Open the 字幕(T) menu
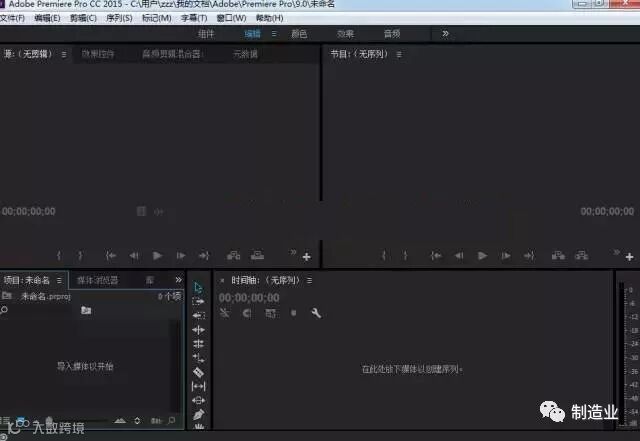Screen dimensions: 640x441 click(x=194, y=18)
